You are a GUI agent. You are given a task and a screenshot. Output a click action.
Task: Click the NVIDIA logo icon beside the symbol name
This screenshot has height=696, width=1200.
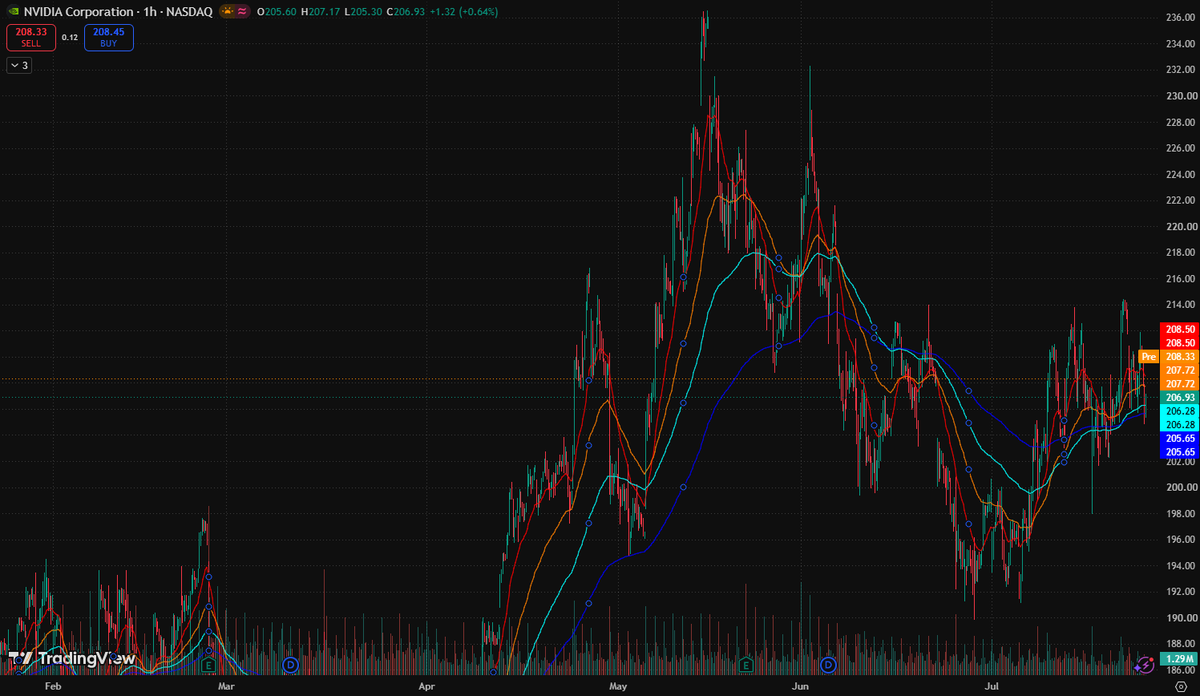coord(12,11)
